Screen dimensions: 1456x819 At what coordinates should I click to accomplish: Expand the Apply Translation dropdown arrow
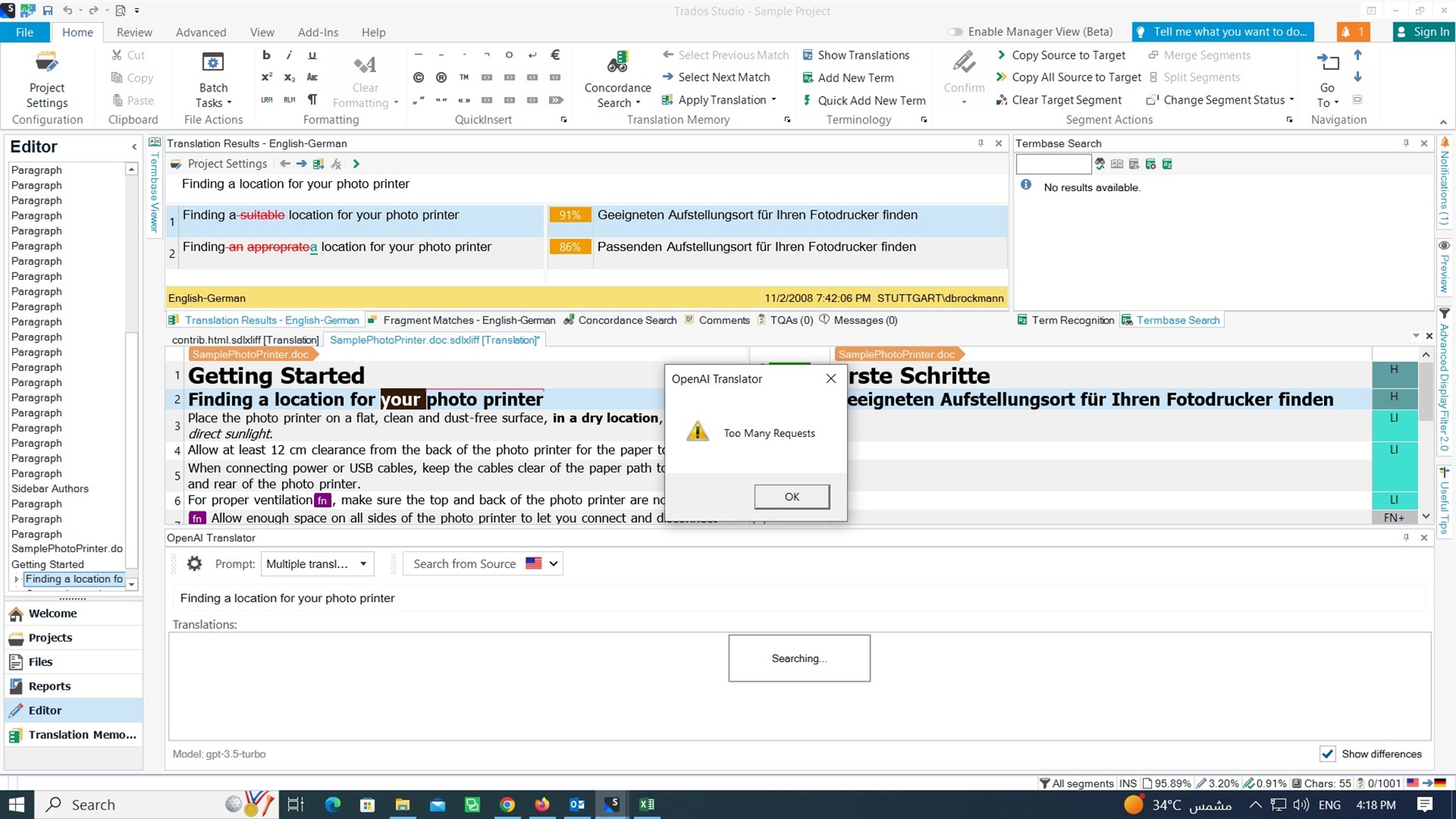[774, 100]
